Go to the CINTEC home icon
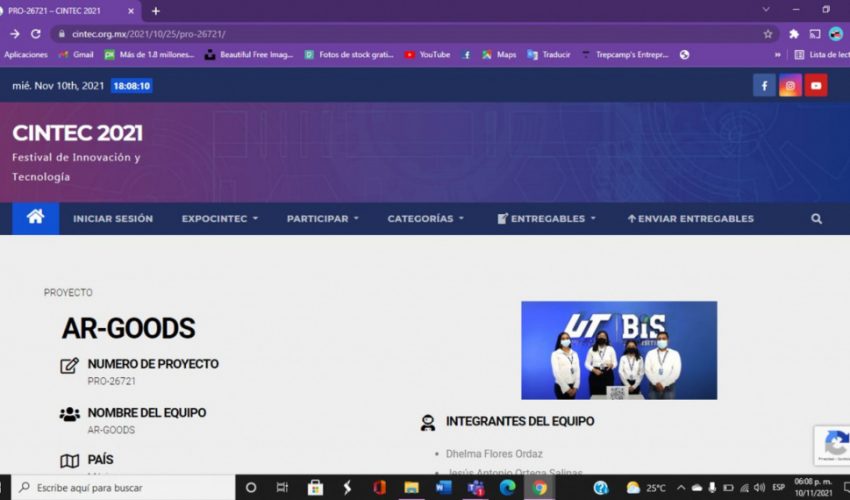The height and width of the screenshot is (500, 850). [35, 218]
